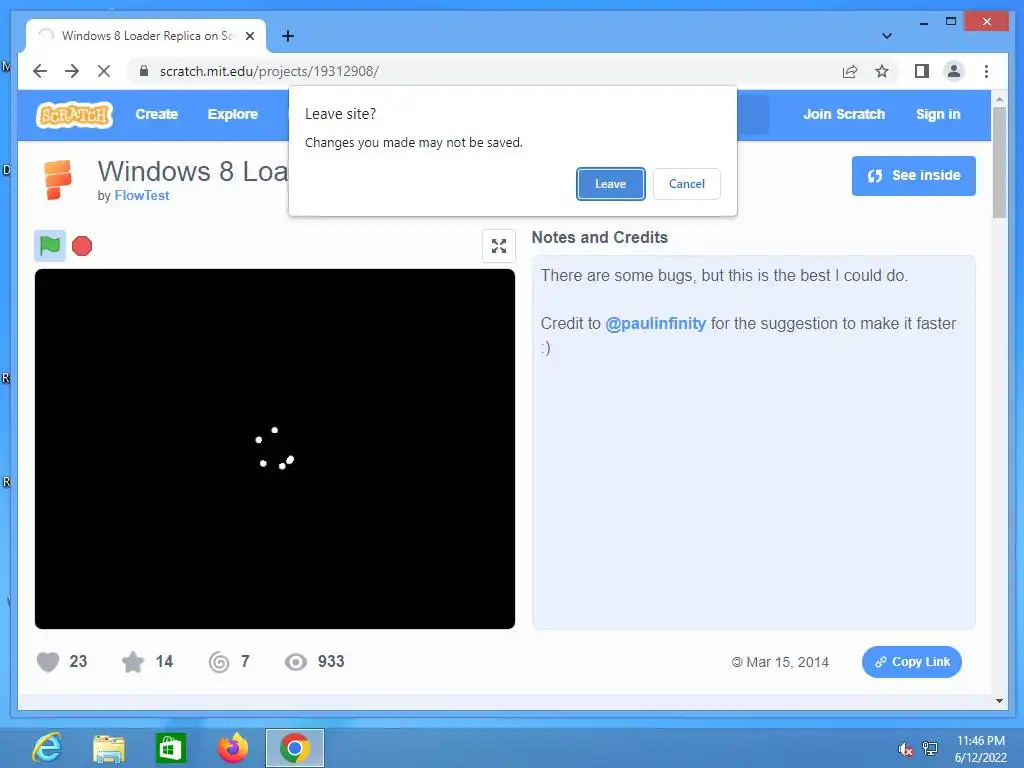The image size is (1024, 768).
Task: Click the star icon to favorite the project
Action: point(133,662)
